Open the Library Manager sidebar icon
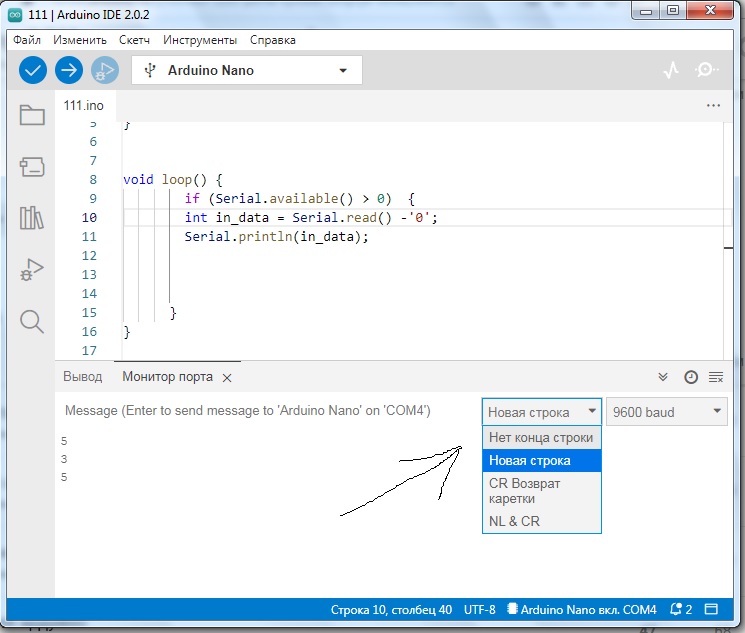Image resolution: width=745 pixels, height=633 pixels. (32, 217)
